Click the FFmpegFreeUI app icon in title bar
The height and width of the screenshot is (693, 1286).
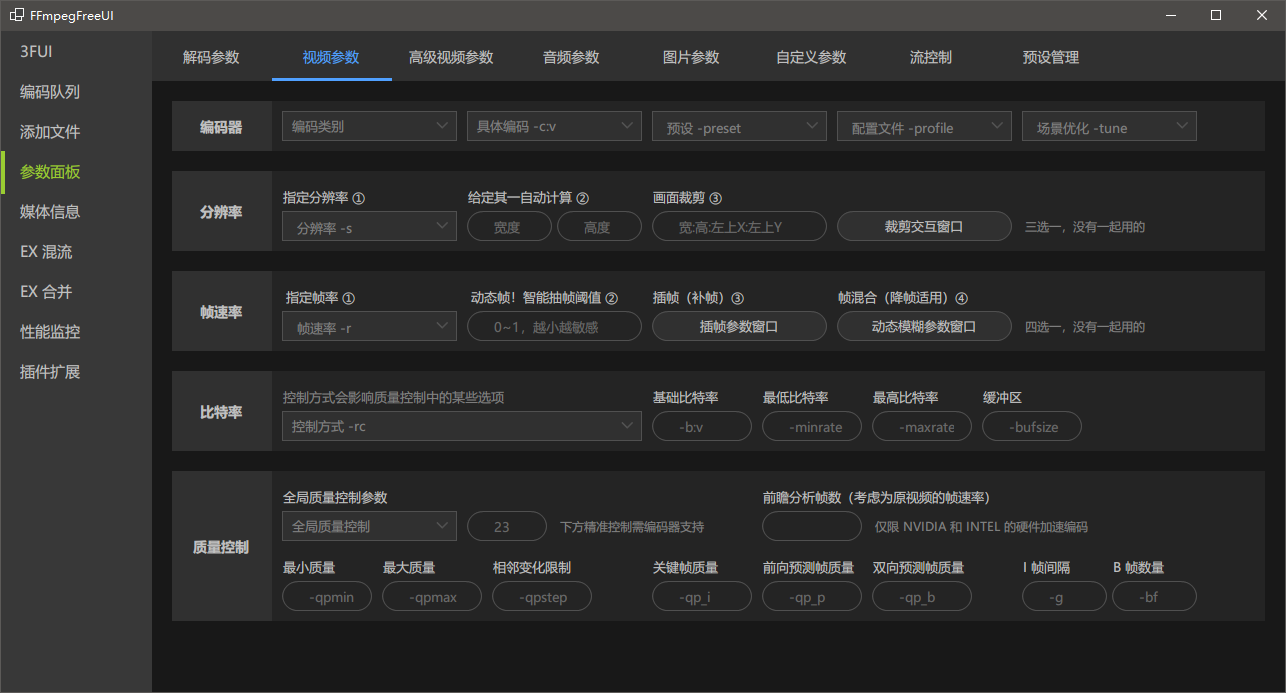click(17, 15)
